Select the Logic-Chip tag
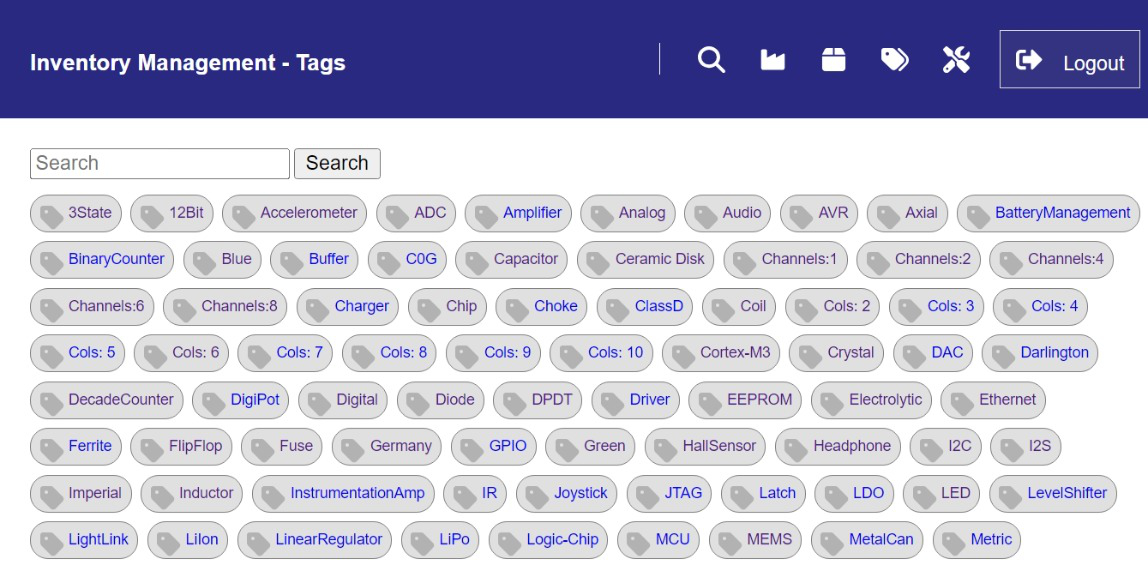The width and height of the screenshot is (1148, 564). (548, 541)
